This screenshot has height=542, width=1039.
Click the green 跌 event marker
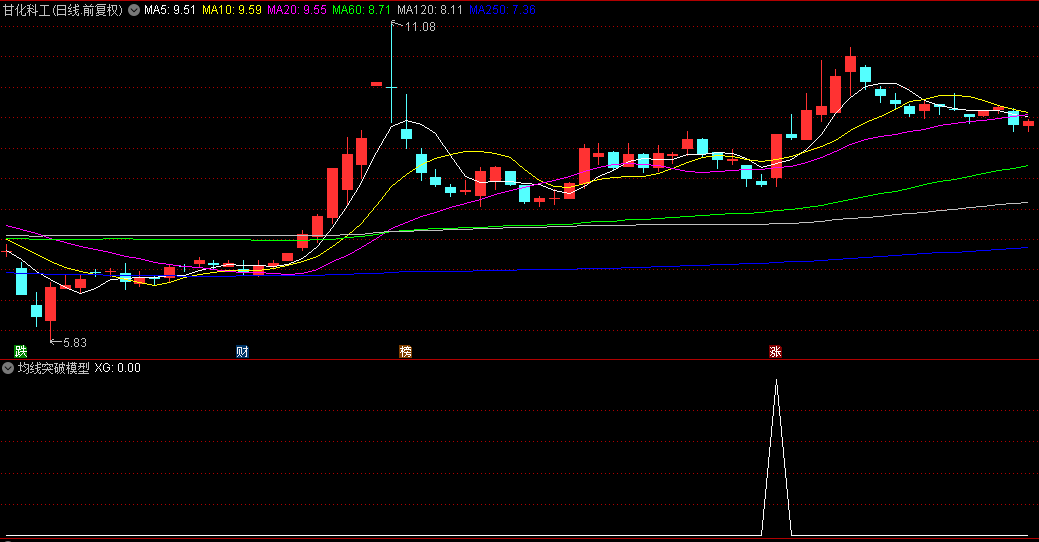pyautogui.click(x=21, y=351)
